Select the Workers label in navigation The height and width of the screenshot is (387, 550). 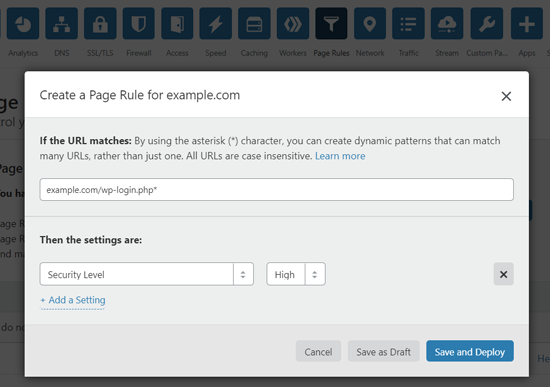pyautogui.click(x=293, y=53)
